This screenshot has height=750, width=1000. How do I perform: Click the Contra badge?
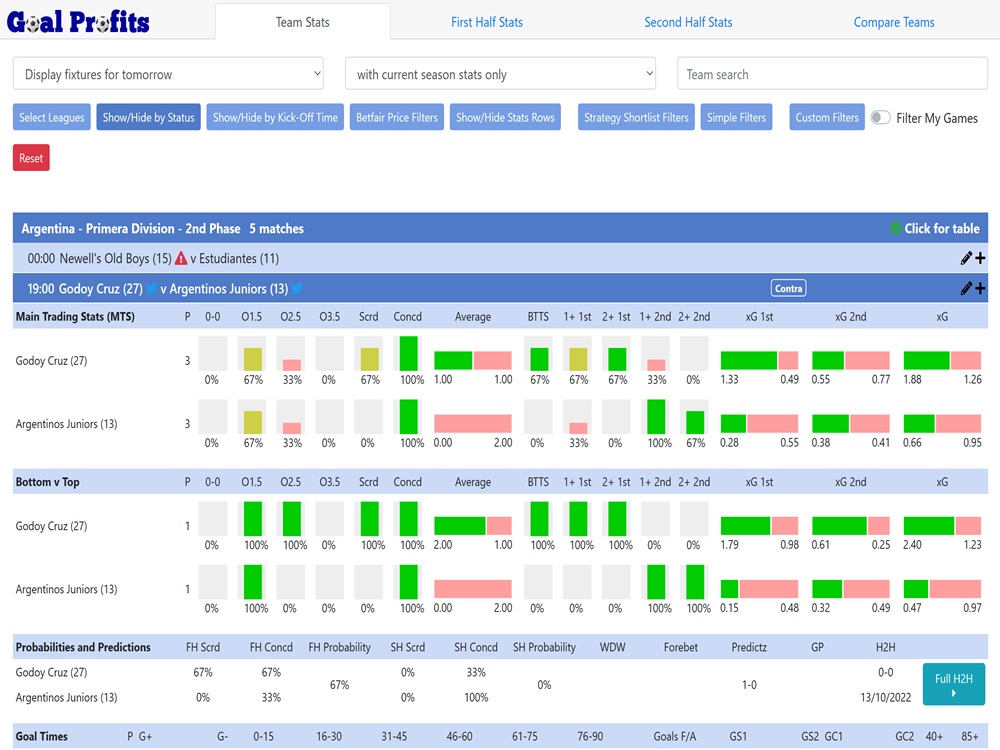point(788,289)
